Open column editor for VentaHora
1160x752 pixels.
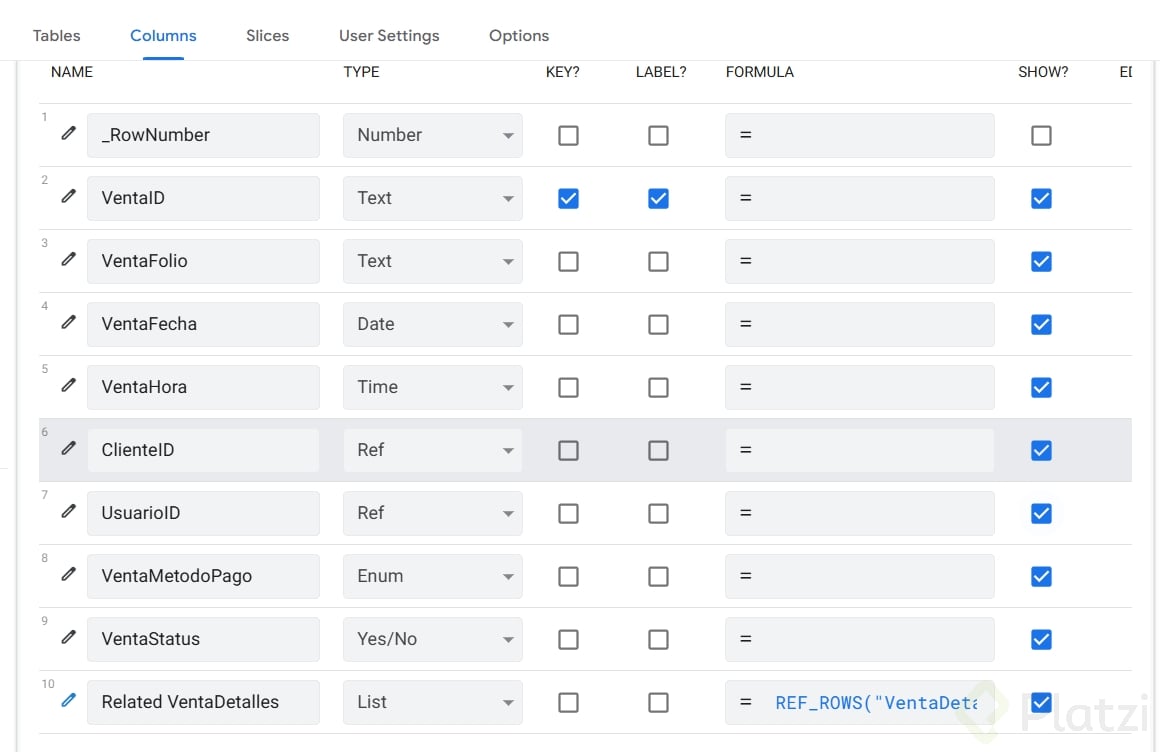pos(68,385)
